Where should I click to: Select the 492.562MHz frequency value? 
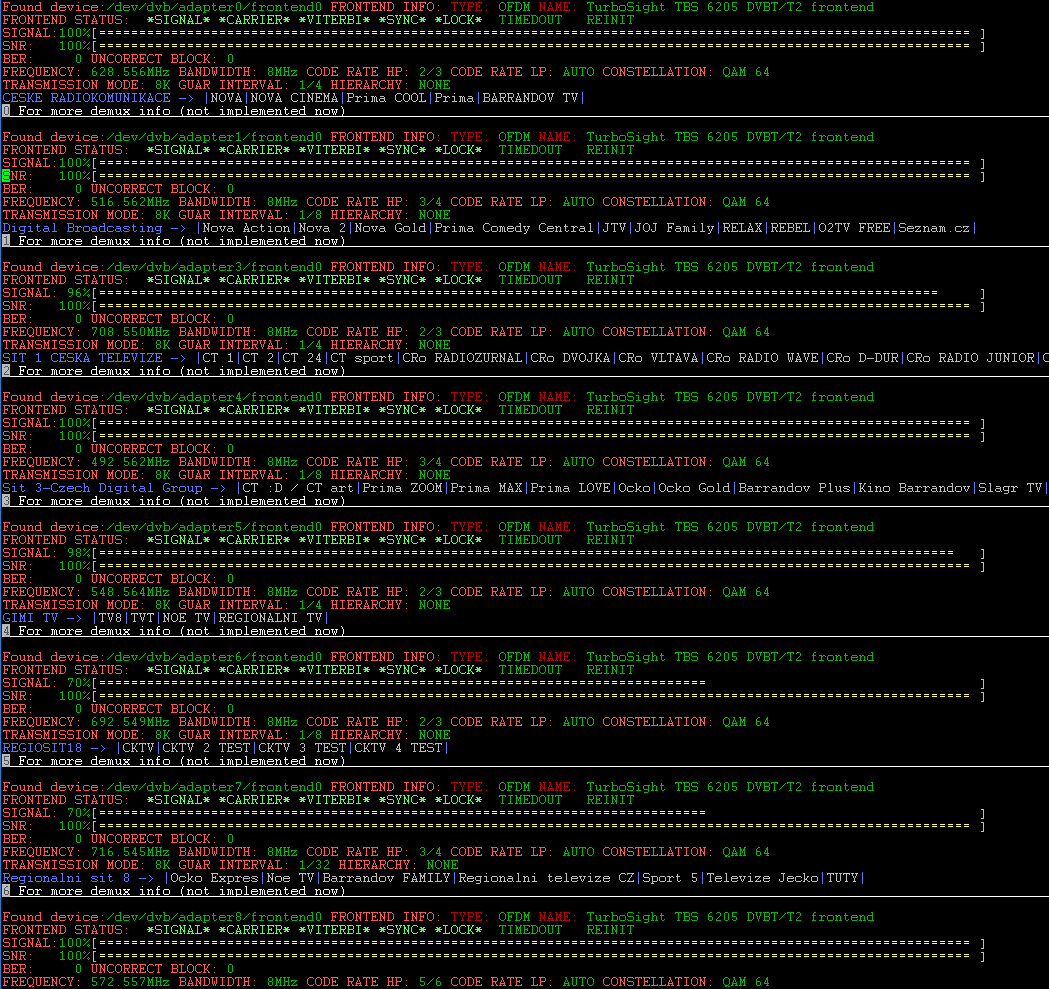[130, 462]
